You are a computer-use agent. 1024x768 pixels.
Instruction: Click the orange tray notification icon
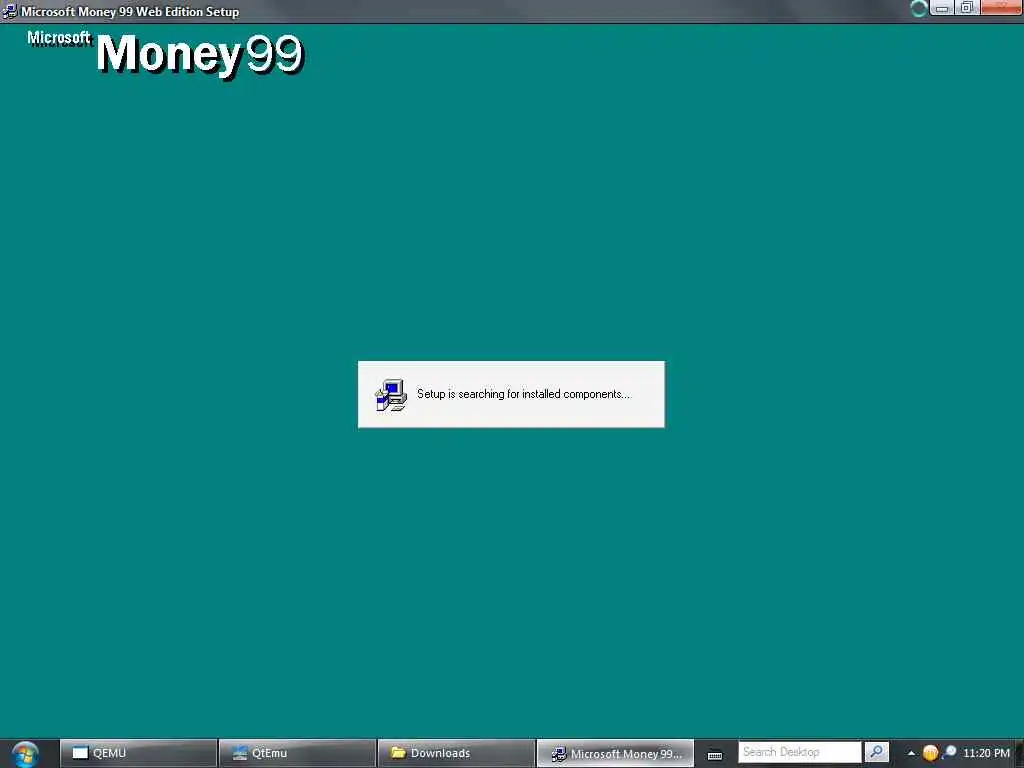coord(931,754)
